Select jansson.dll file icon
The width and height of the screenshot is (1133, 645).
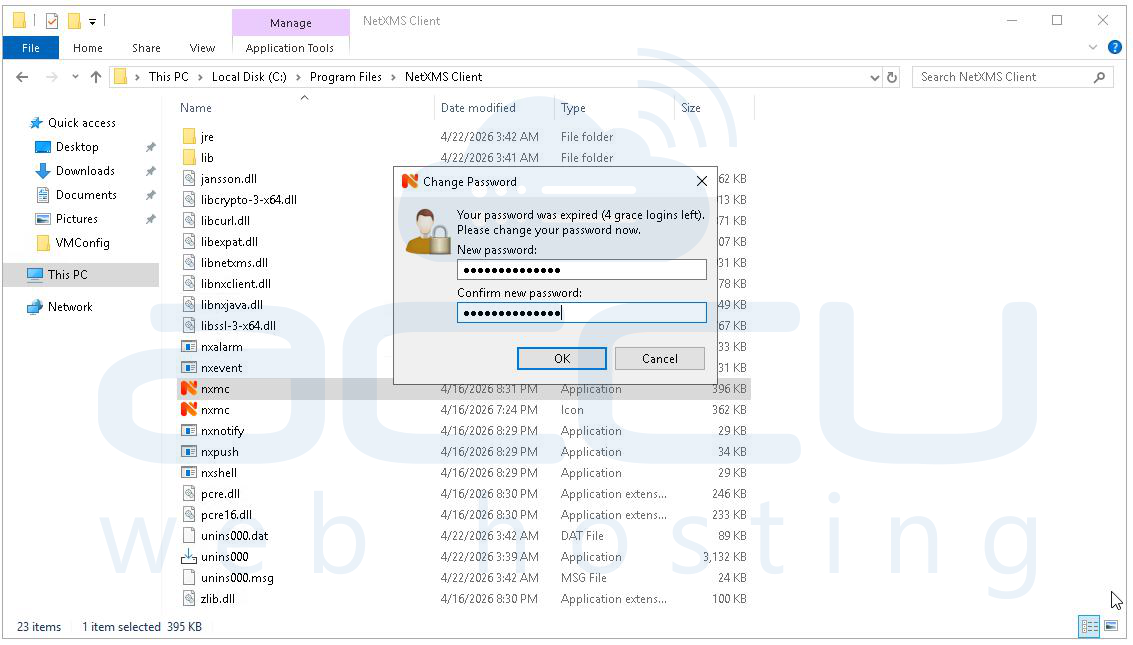[x=189, y=178]
